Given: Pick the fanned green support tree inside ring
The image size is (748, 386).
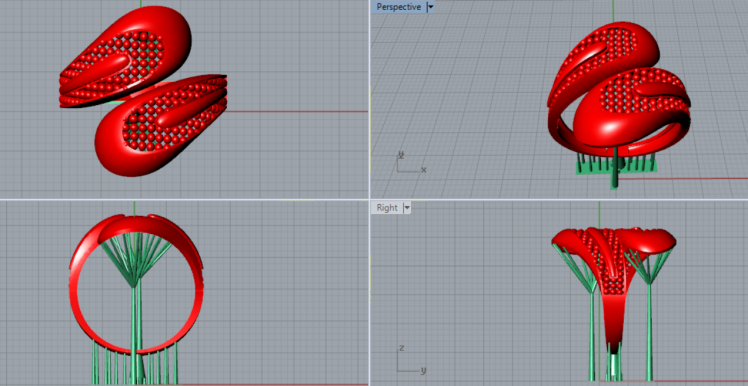Looking at the screenshot, I should (x=136, y=260).
